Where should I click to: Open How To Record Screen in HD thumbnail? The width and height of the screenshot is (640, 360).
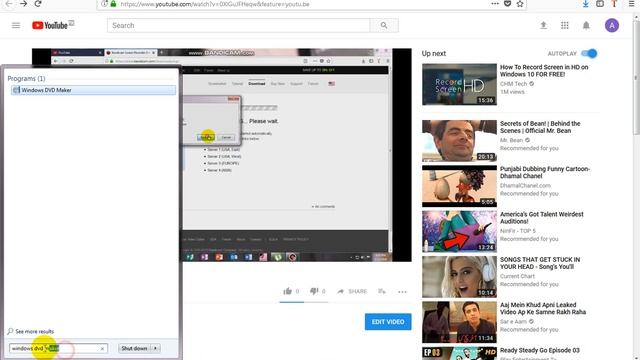[x=459, y=84]
